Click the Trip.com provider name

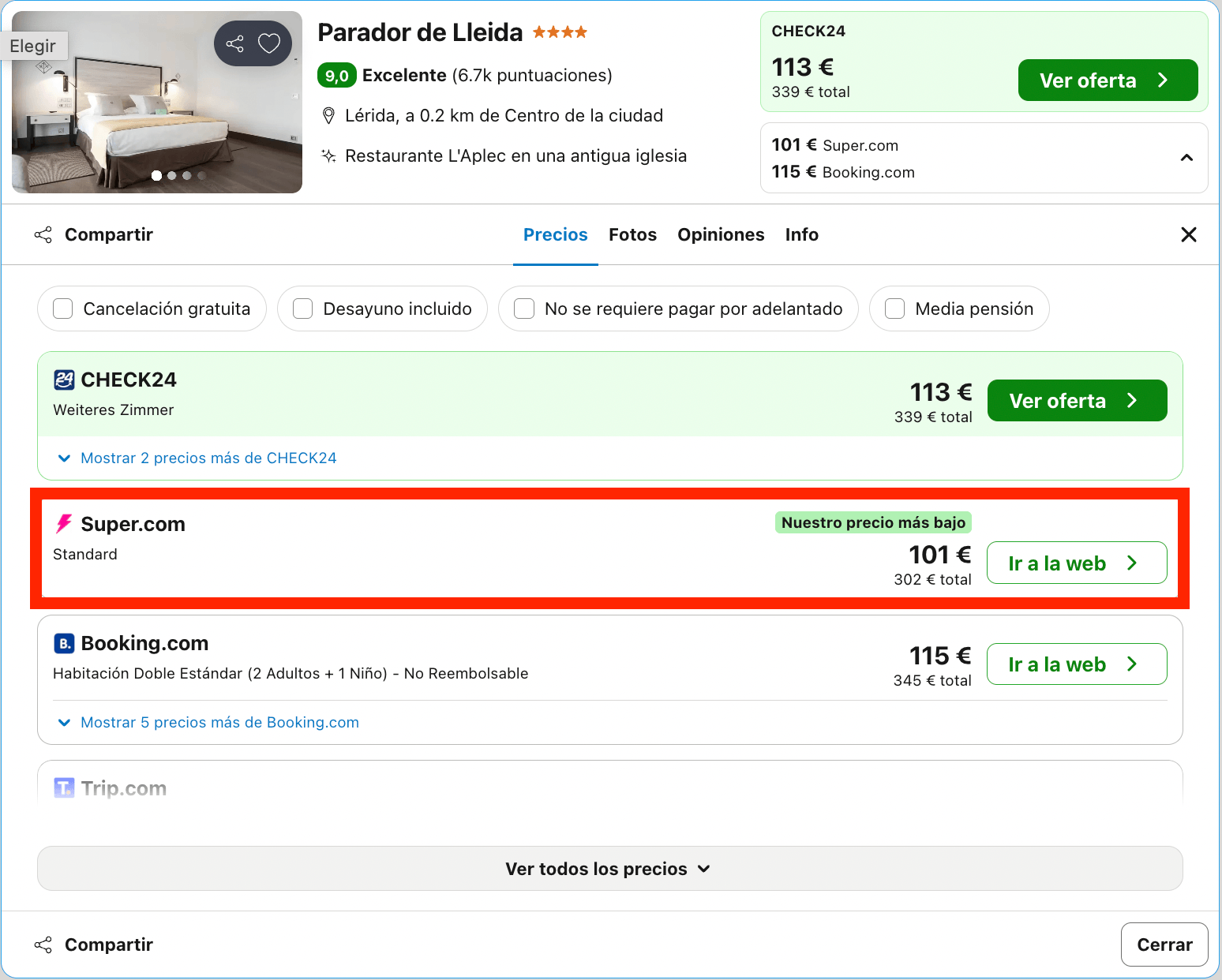tap(124, 788)
